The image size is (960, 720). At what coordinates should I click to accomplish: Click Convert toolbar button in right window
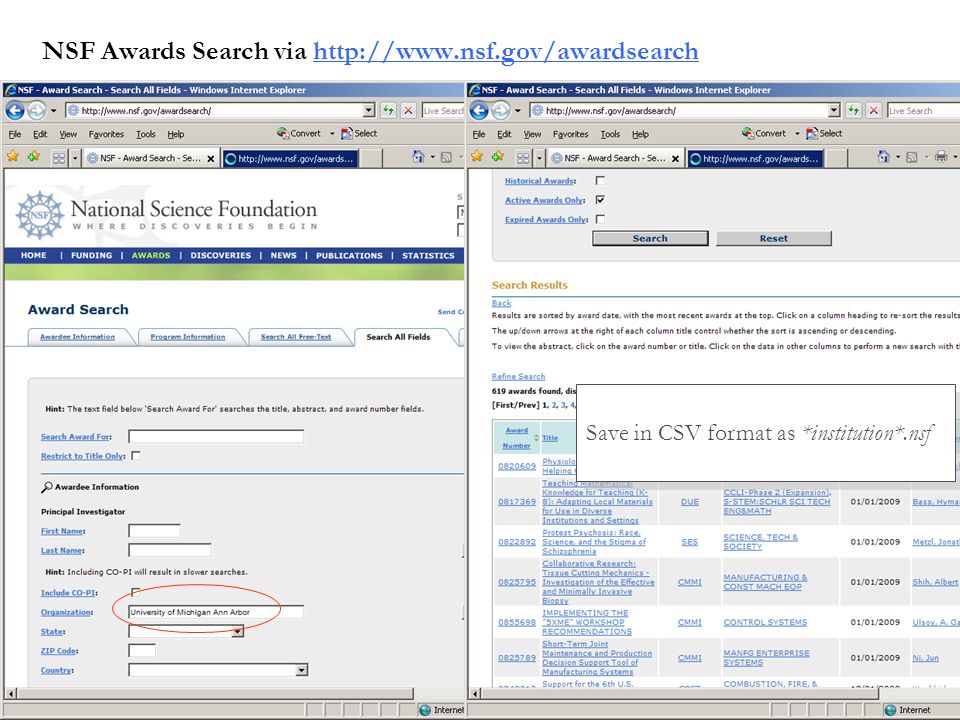[x=763, y=133]
